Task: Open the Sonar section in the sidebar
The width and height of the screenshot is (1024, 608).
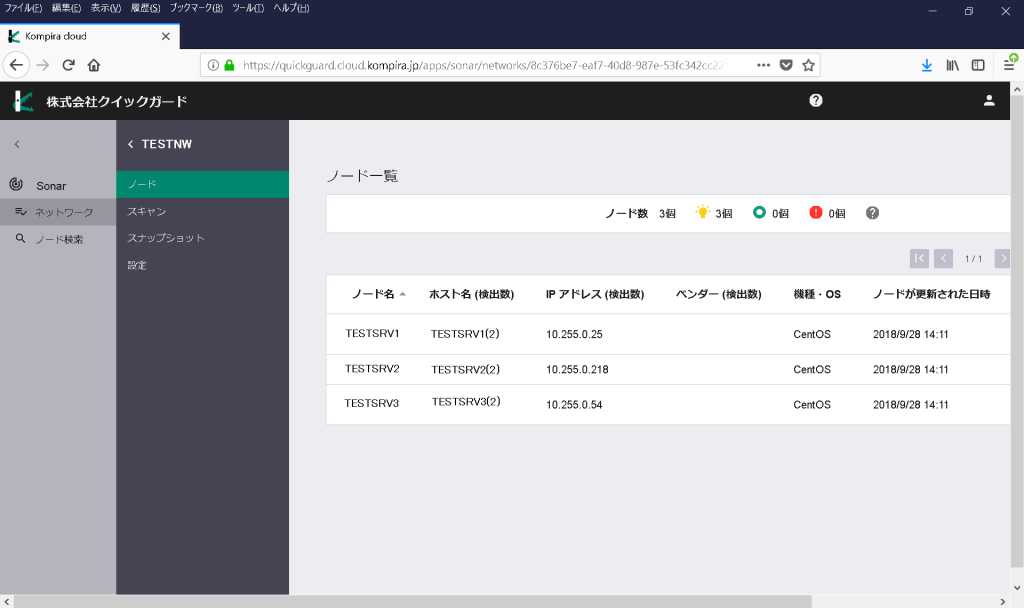Action: click(x=40, y=185)
